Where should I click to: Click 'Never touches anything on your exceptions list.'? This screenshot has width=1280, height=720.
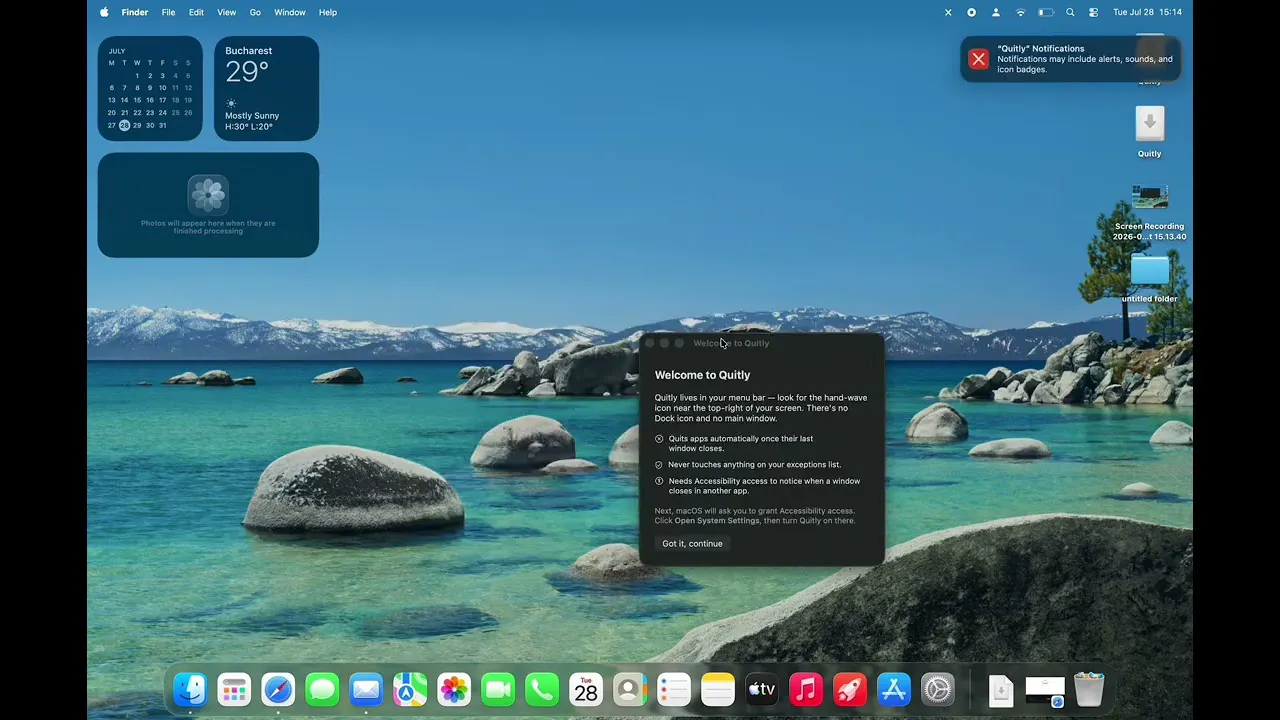(x=754, y=465)
